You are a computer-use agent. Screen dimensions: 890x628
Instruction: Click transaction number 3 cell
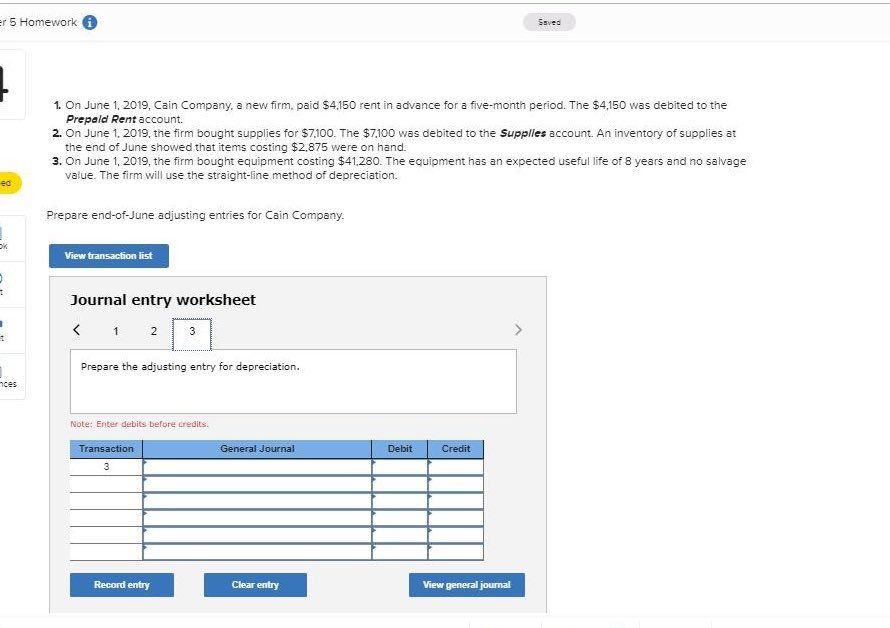(106, 467)
